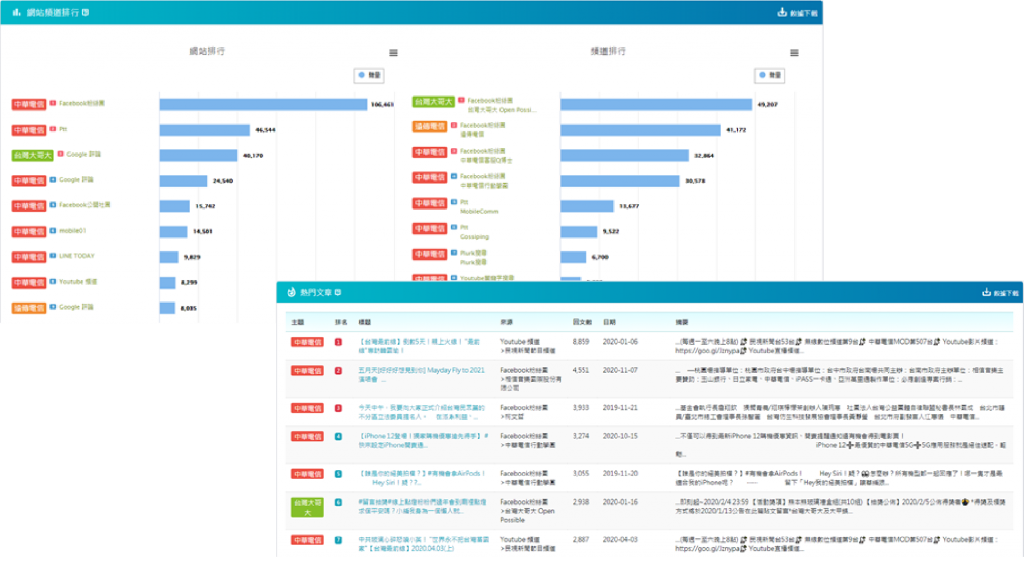This screenshot has width=1024, height=561.
Task: Click 台灣大哥大 tag at top of 頻道排行
Action: coord(433,102)
